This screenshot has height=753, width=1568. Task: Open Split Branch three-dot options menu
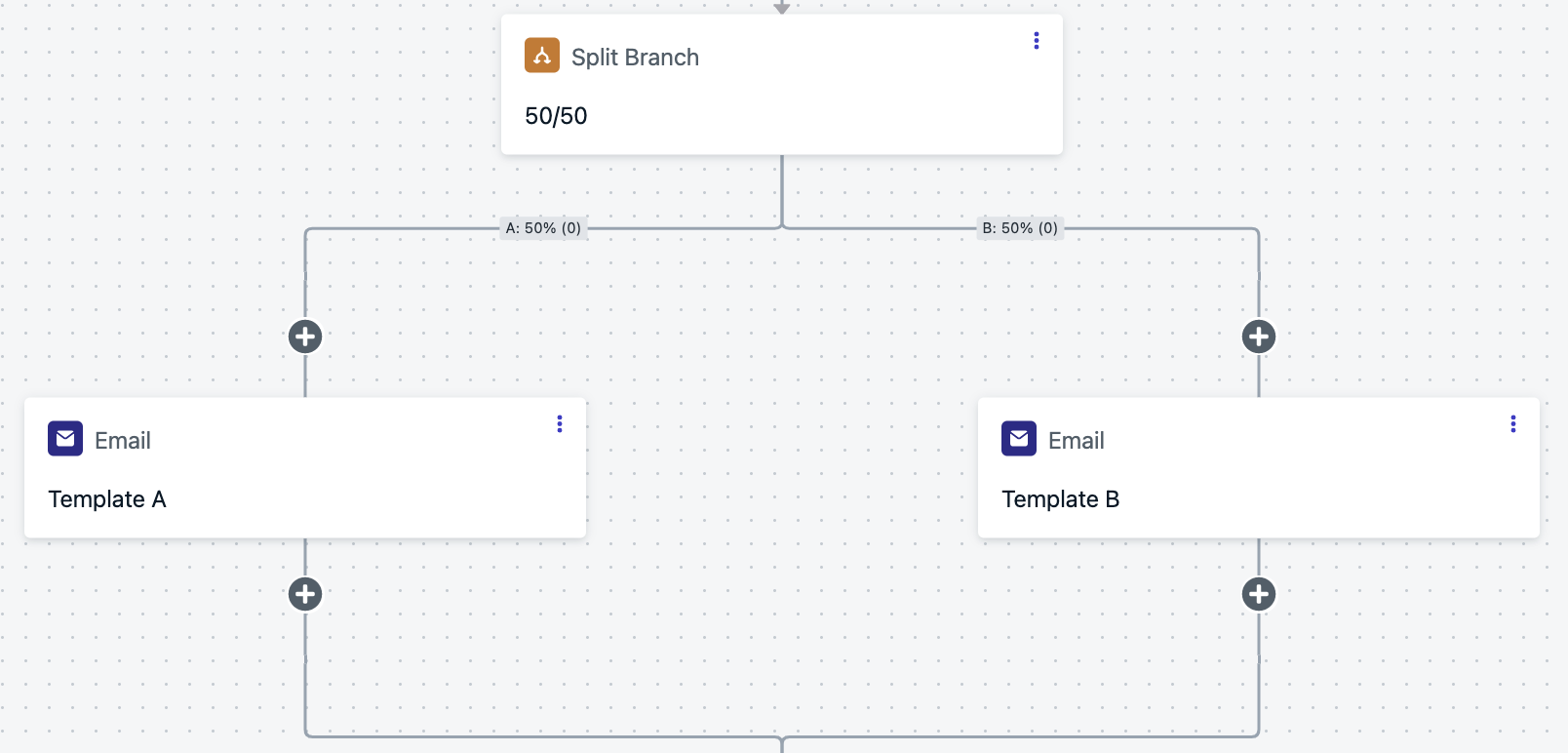1037,40
